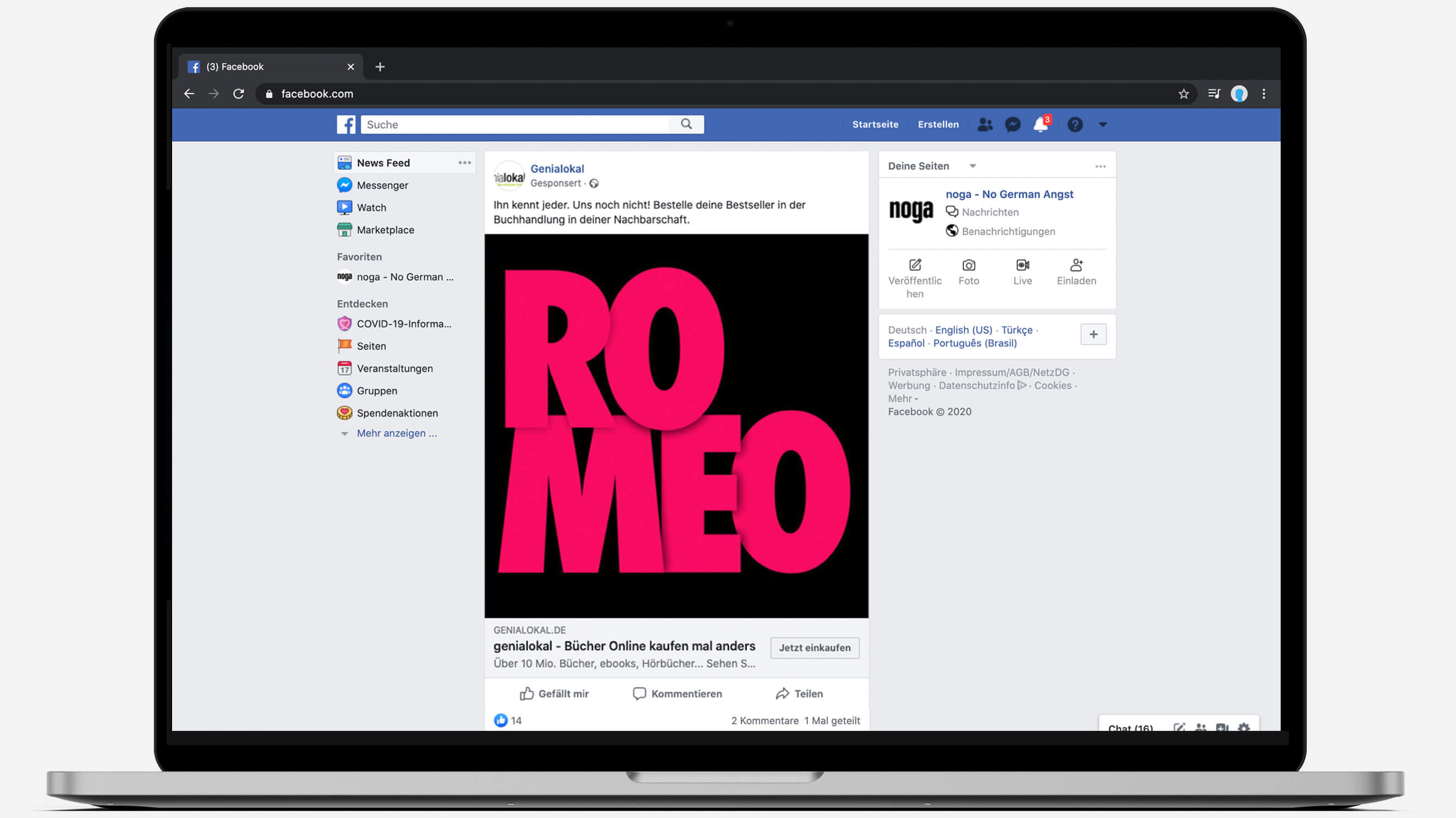Click the Jetzt einkaufen button
Image resolution: width=1456 pixels, height=818 pixels.
pos(814,648)
